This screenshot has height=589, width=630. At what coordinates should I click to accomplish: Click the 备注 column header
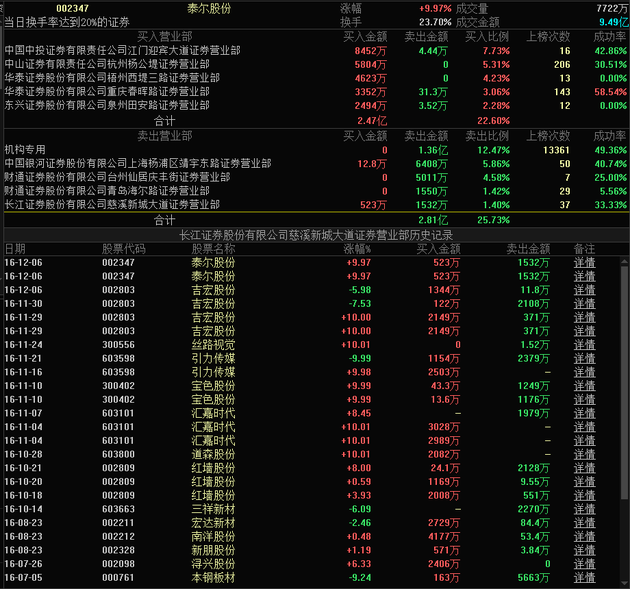click(584, 248)
